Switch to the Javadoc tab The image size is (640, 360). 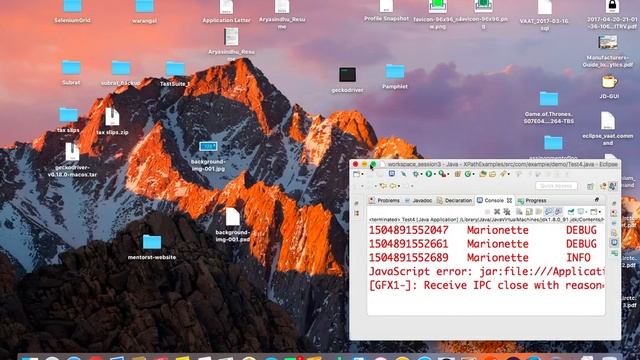418,200
